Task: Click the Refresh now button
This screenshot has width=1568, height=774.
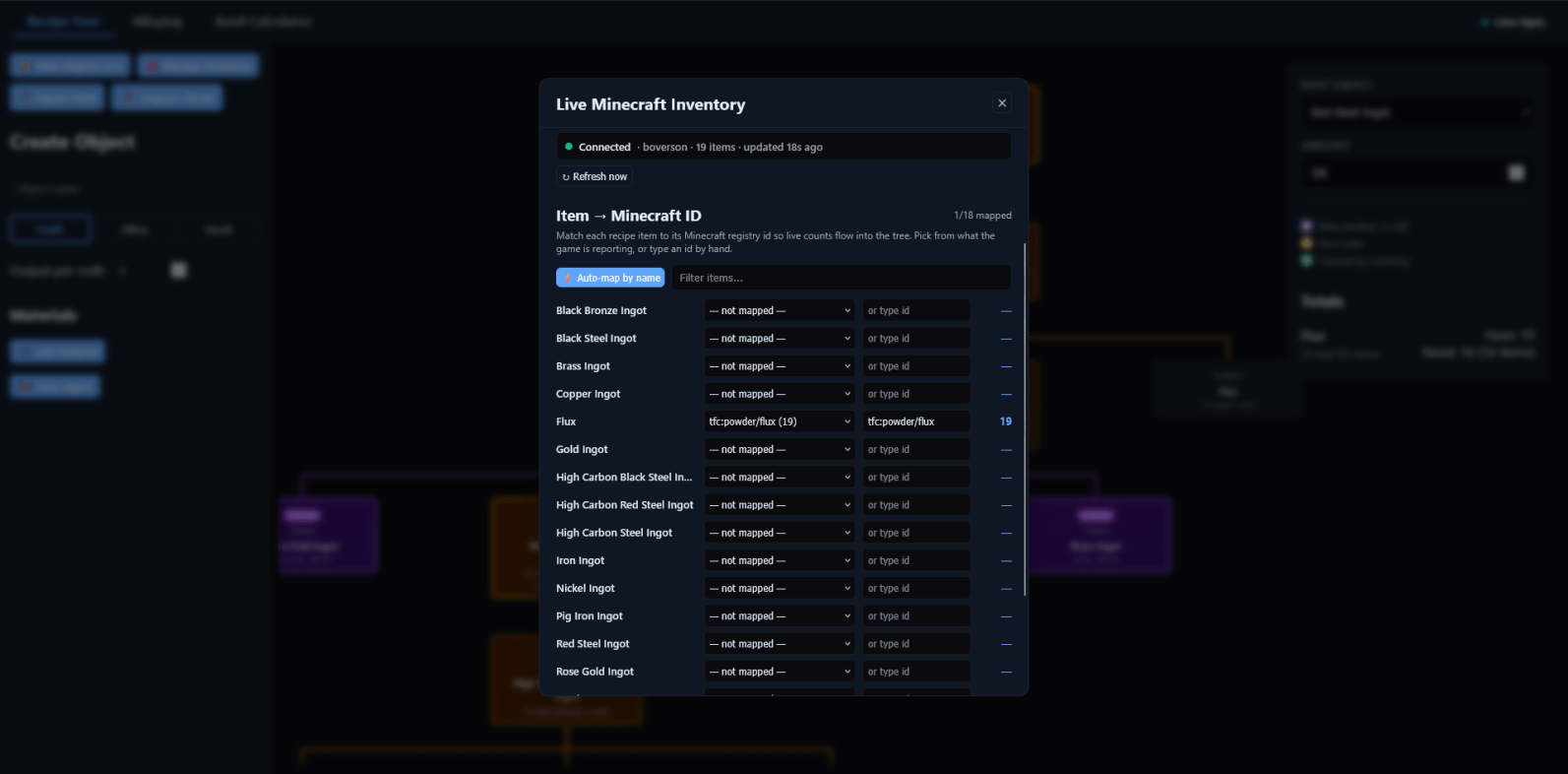Action: click(x=595, y=177)
